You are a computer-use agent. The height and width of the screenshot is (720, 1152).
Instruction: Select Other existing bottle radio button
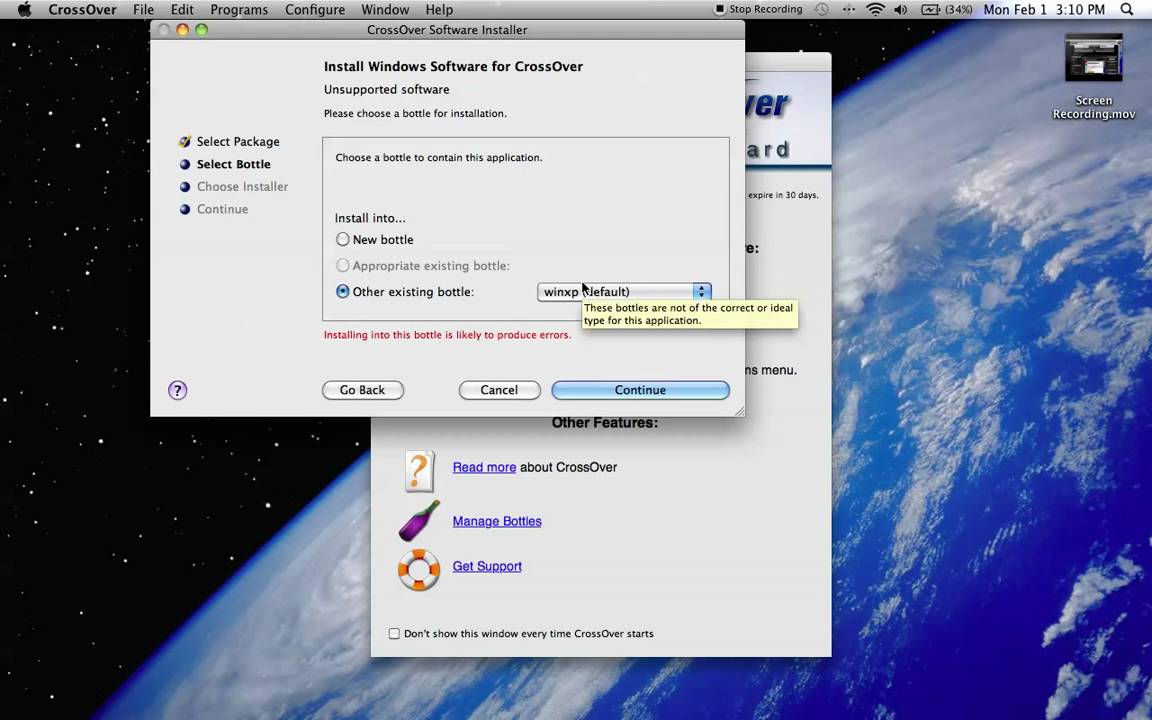pos(342,292)
